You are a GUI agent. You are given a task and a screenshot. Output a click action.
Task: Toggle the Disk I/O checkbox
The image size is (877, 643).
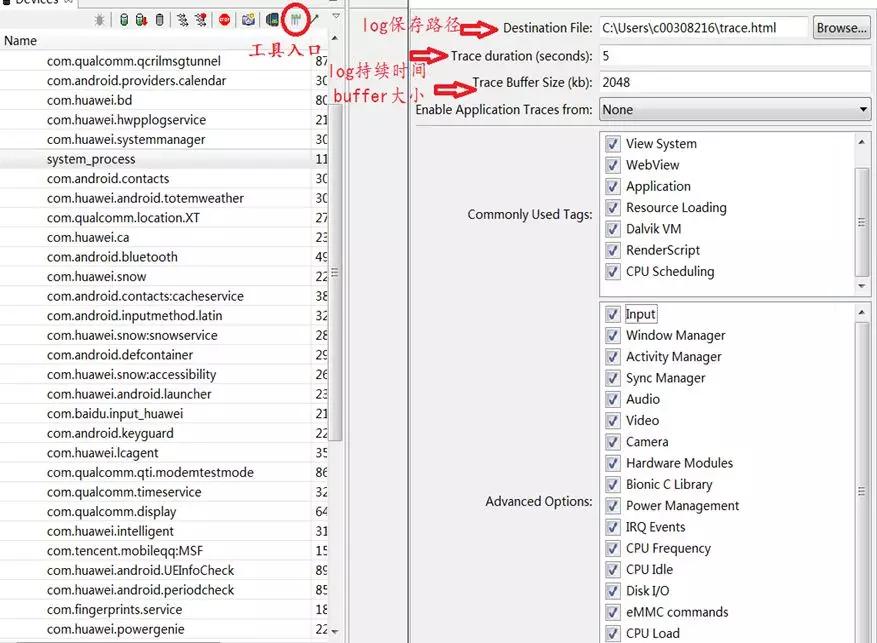point(613,590)
